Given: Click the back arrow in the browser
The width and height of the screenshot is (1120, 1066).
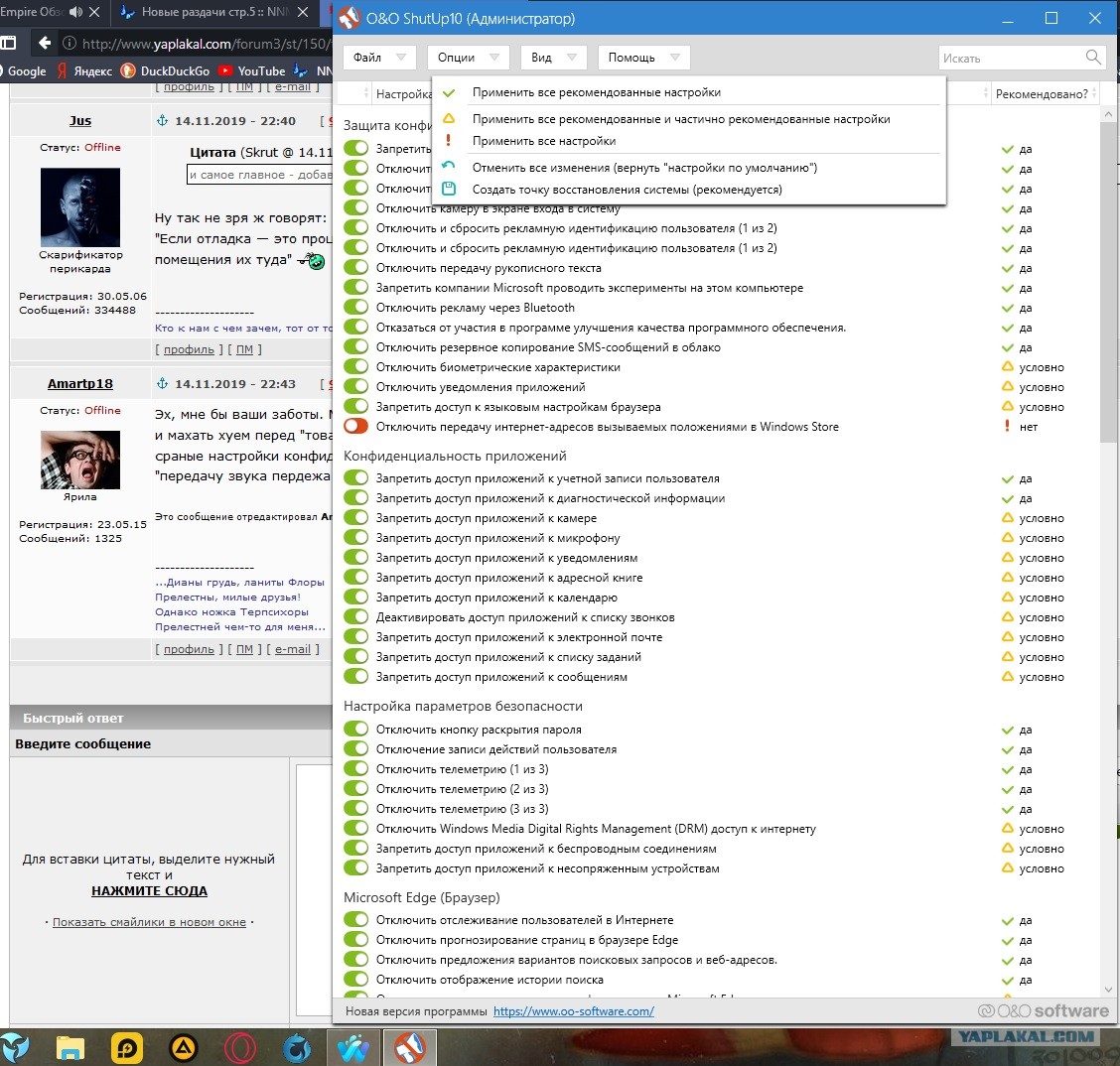Looking at the screenshot, I should coord(45,43).
